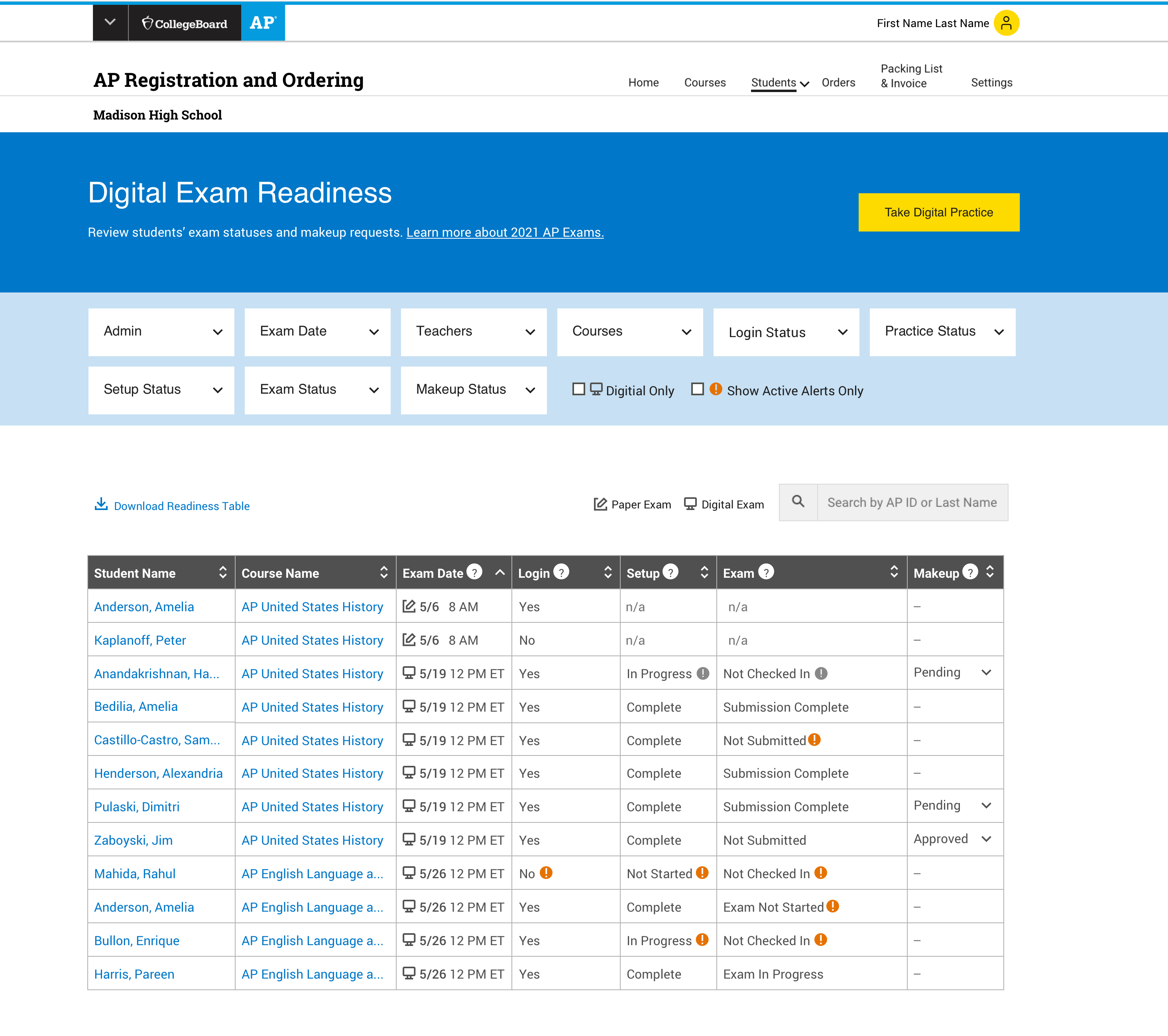Click the search field for AP ID or Last Name
Viewport: 1168px width, 1036px height.
click(912, 502)
